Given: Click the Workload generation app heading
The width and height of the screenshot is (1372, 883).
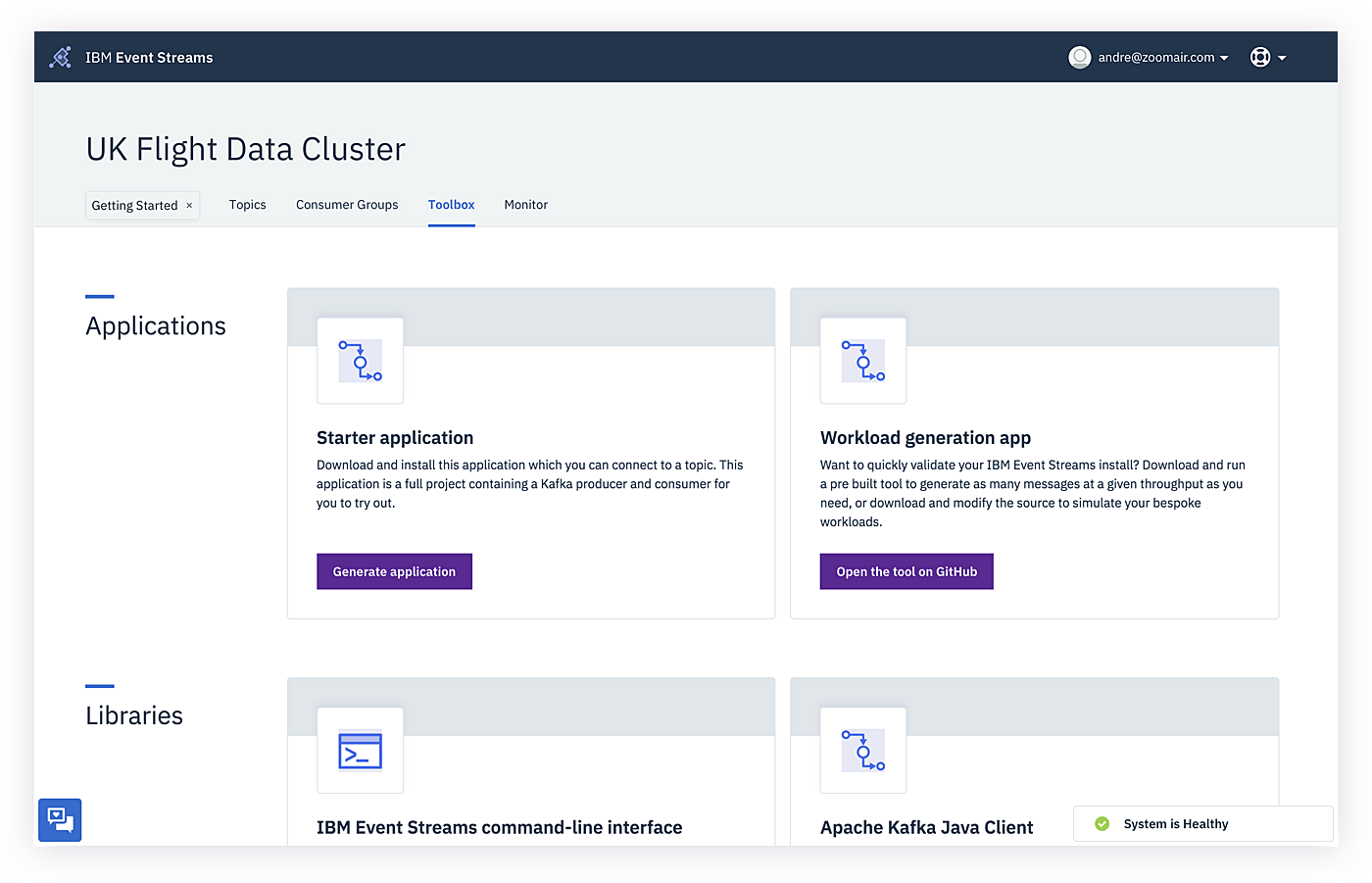Looking at the screenshot, I should pyautogui.click(x=925, y=438).
